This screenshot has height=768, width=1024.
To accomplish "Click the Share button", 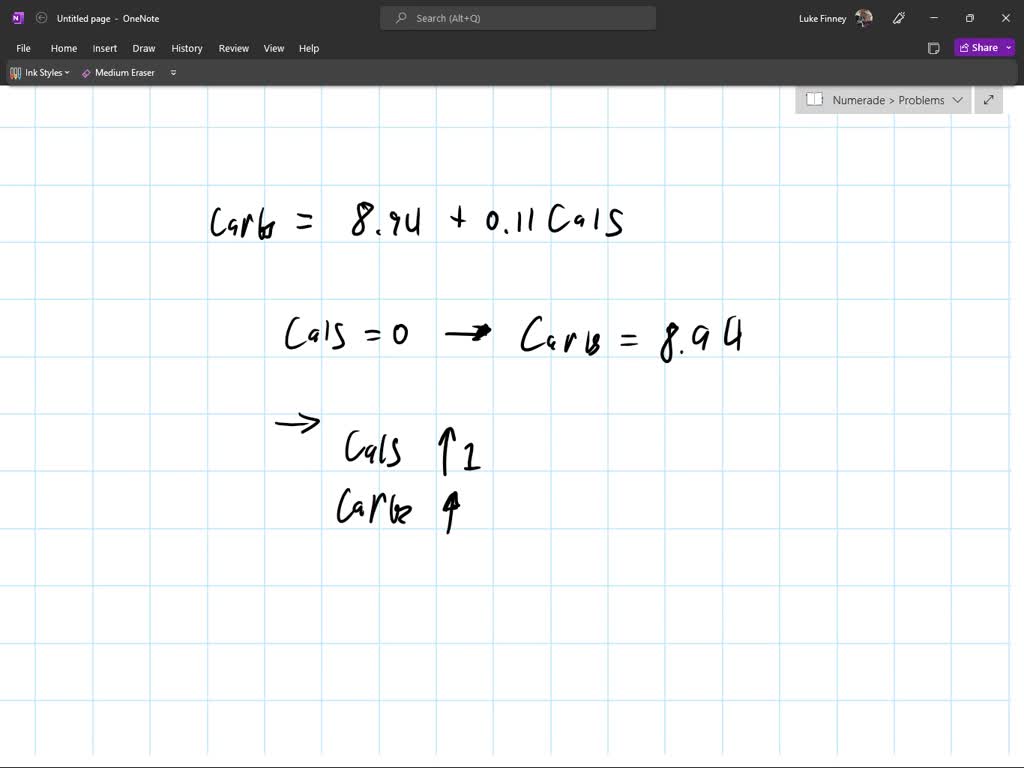I will coord(979,48).
